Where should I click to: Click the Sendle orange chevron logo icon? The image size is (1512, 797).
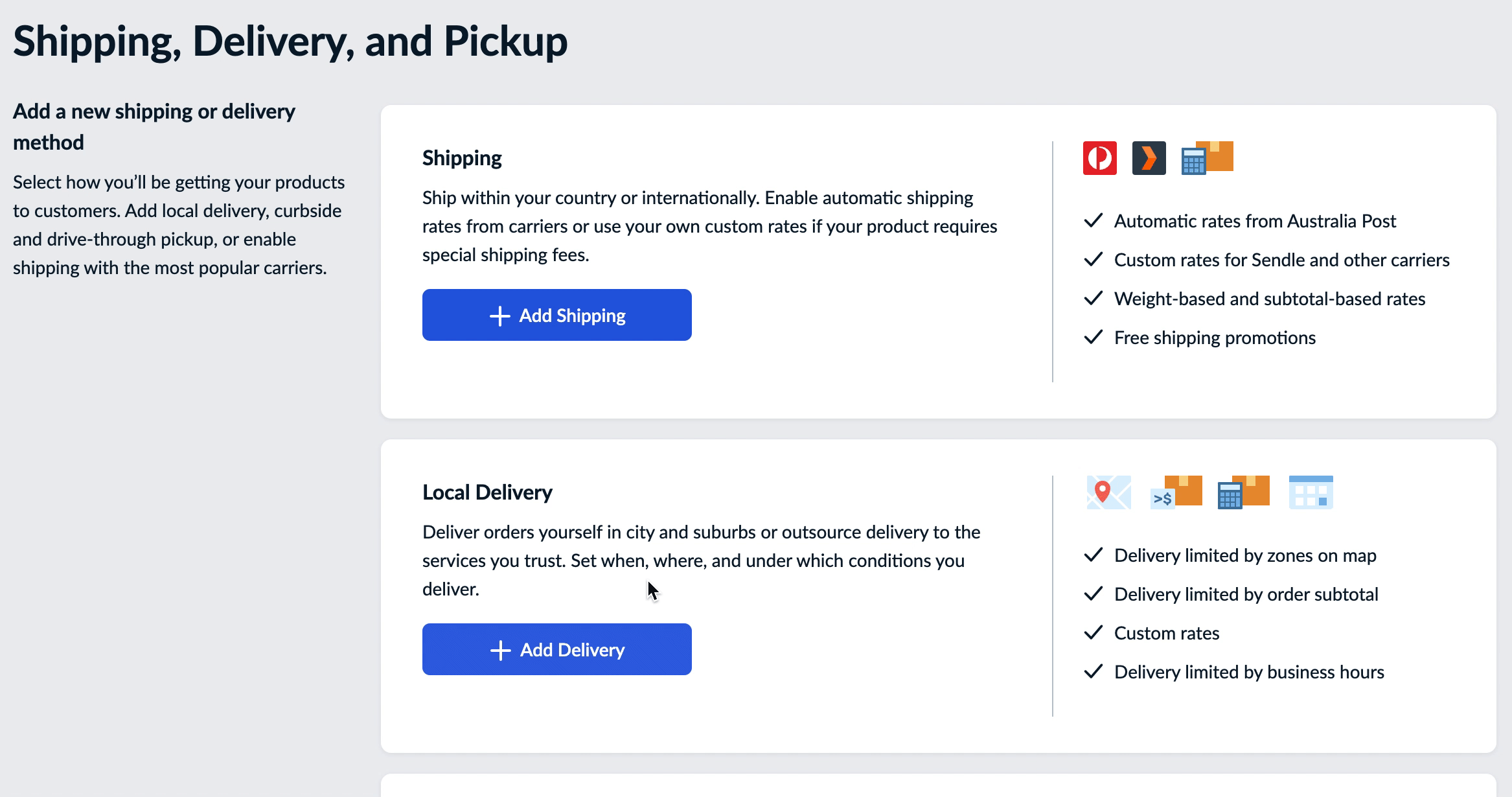point(1149,158)
